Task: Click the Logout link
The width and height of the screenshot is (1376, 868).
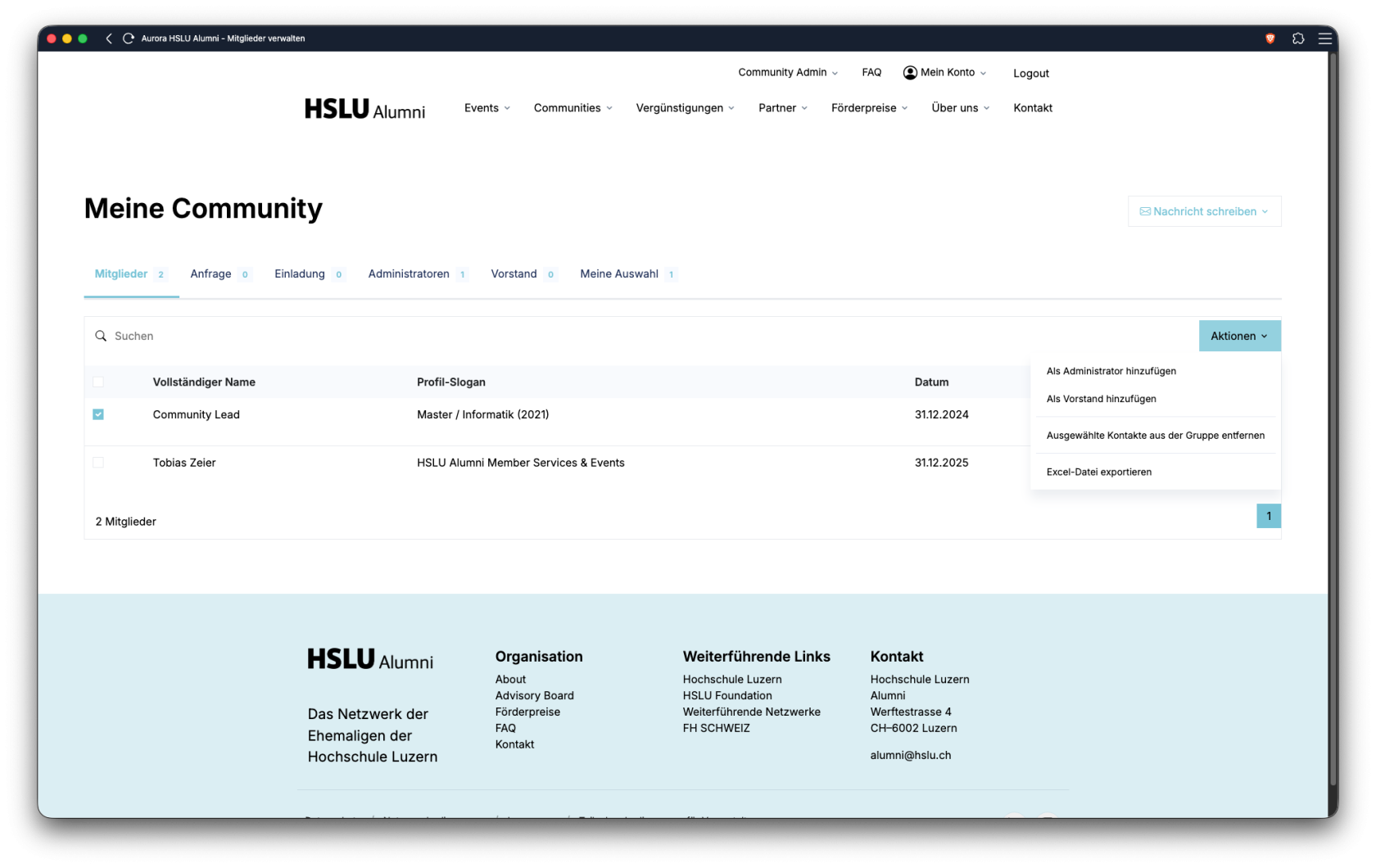Action: 1031,73
